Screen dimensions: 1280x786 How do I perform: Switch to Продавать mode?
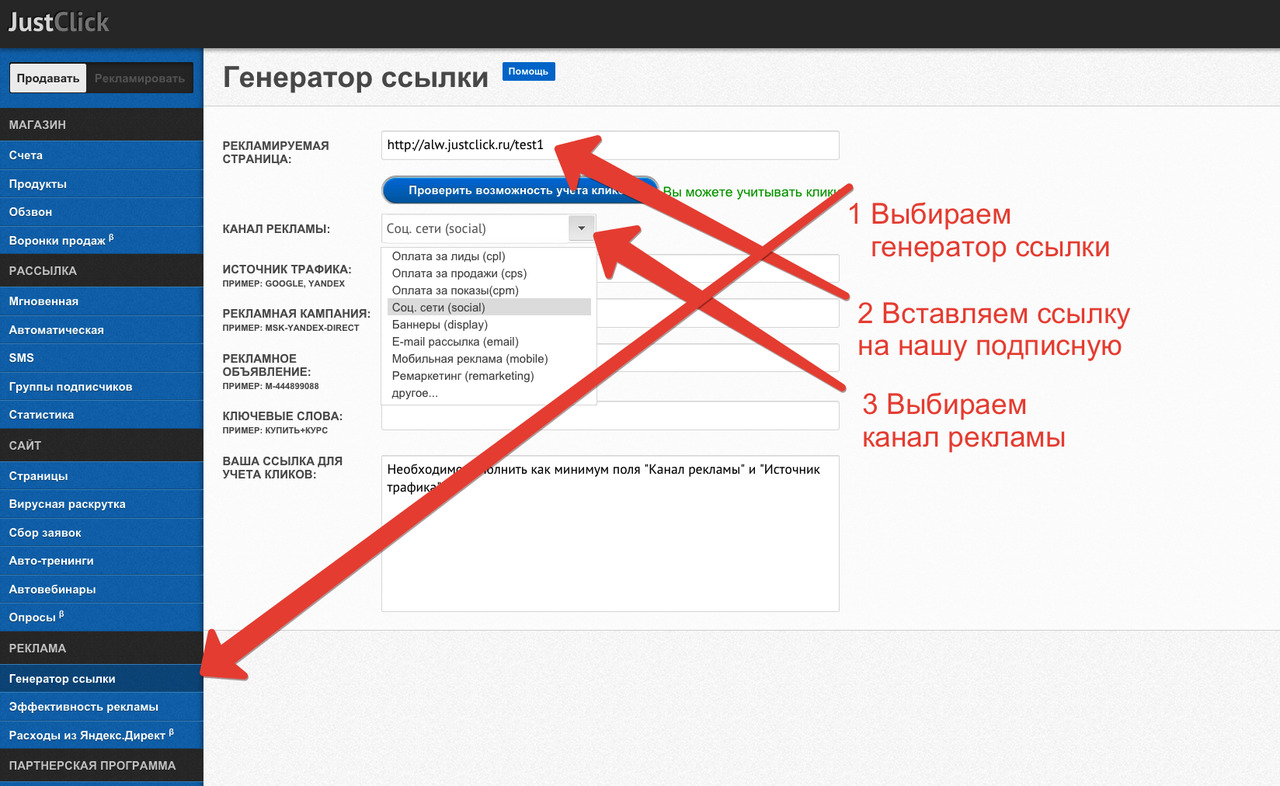(x=48, y=79)
